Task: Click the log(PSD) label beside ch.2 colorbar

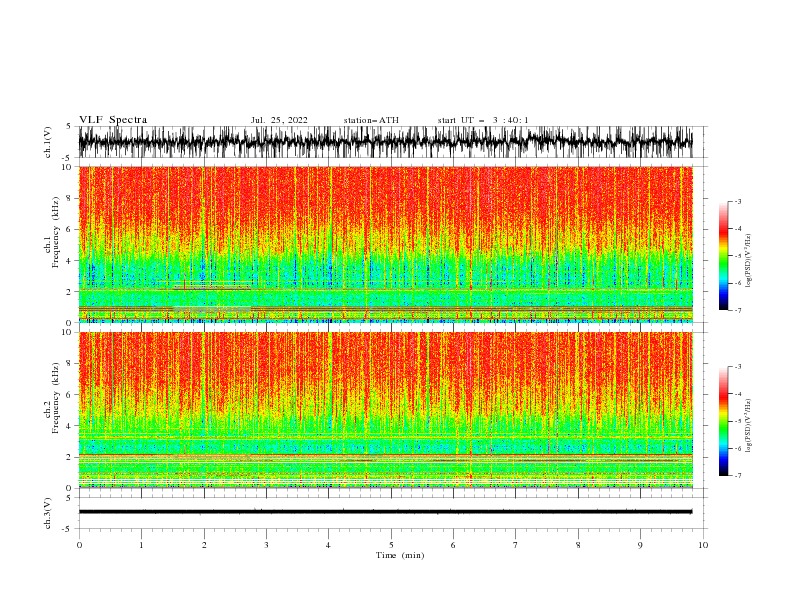Action: pyautogui.click(x=748, y=425)
